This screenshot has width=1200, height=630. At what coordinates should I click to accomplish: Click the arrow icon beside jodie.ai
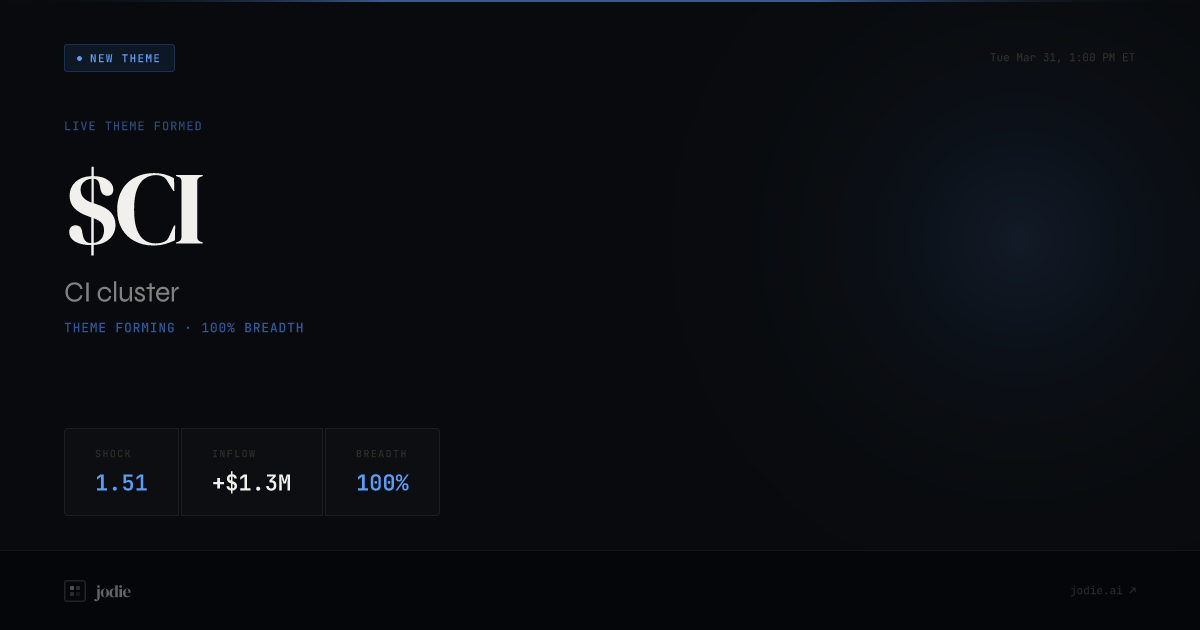coord(1132,590)
